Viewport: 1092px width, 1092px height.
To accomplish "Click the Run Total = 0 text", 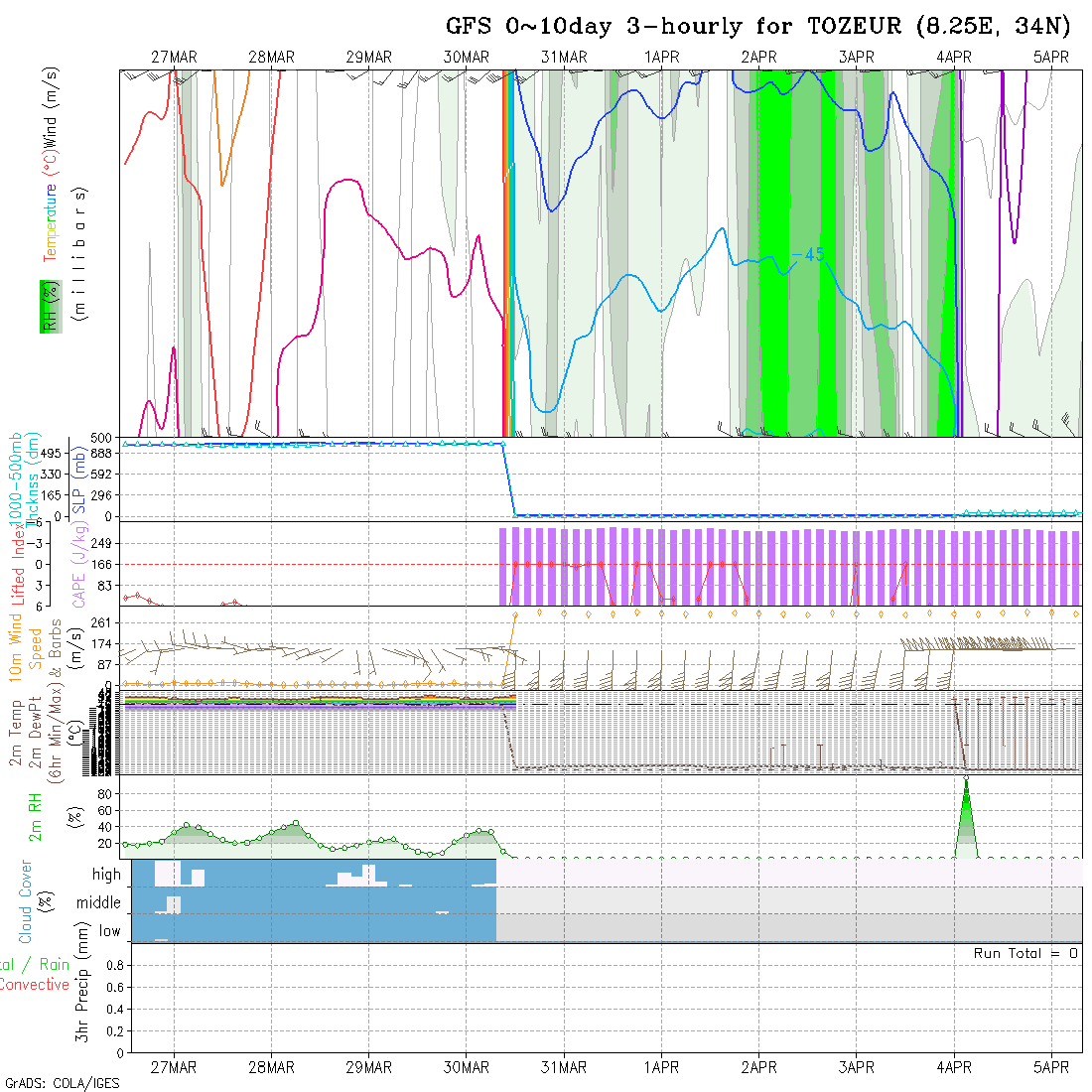I will [x=1025, y=953].
